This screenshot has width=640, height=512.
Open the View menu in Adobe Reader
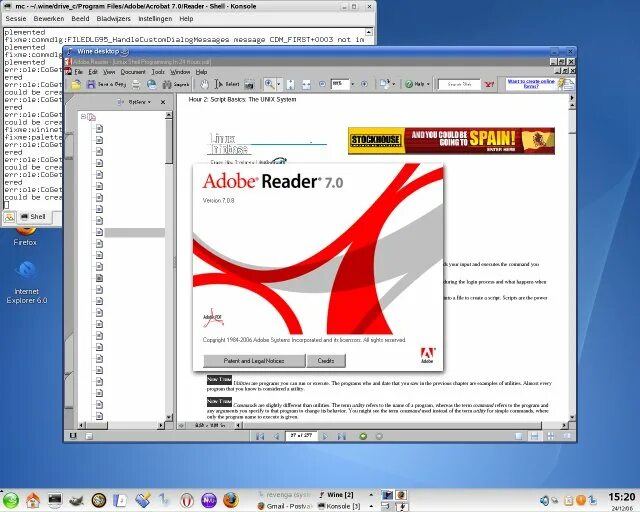109,72
